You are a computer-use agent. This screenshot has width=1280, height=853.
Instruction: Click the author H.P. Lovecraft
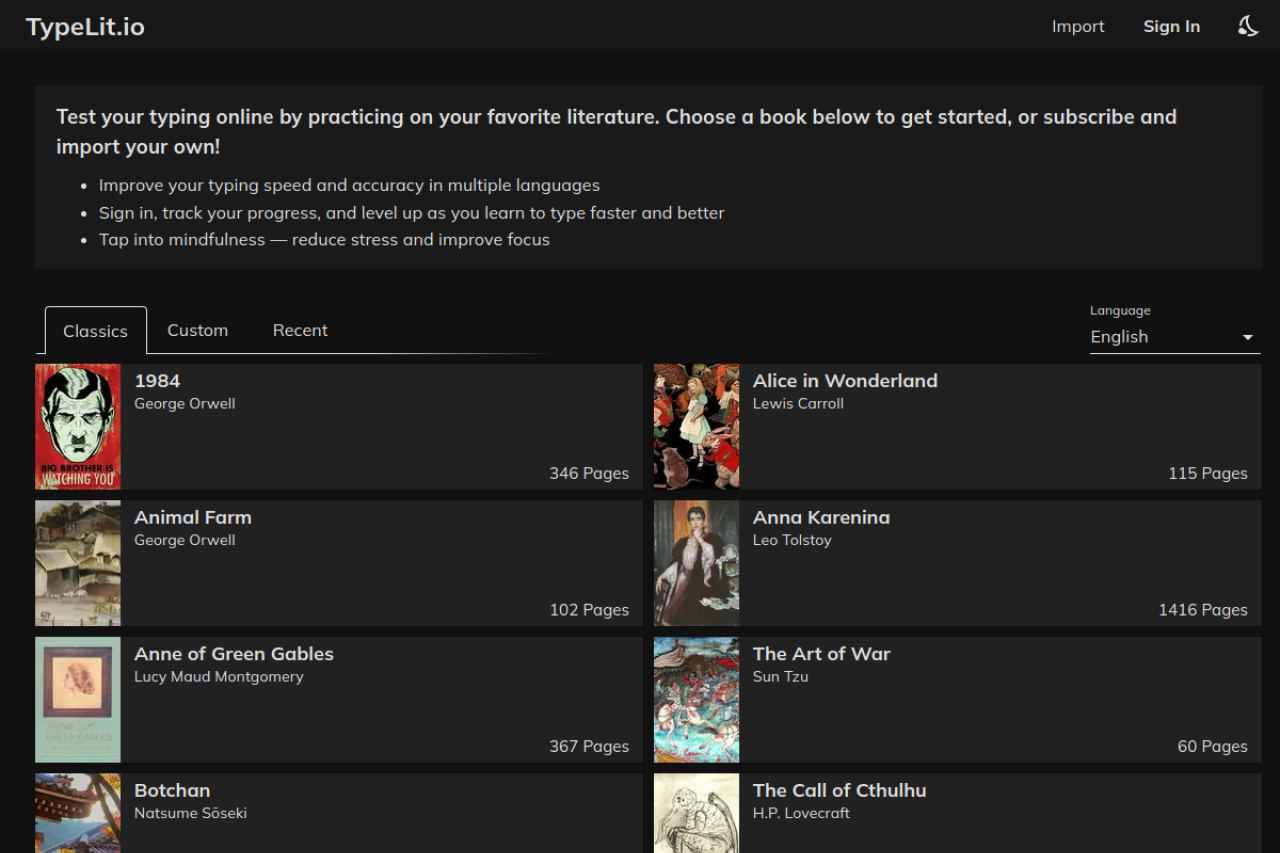pyautogui.click(x=801, y=813)
